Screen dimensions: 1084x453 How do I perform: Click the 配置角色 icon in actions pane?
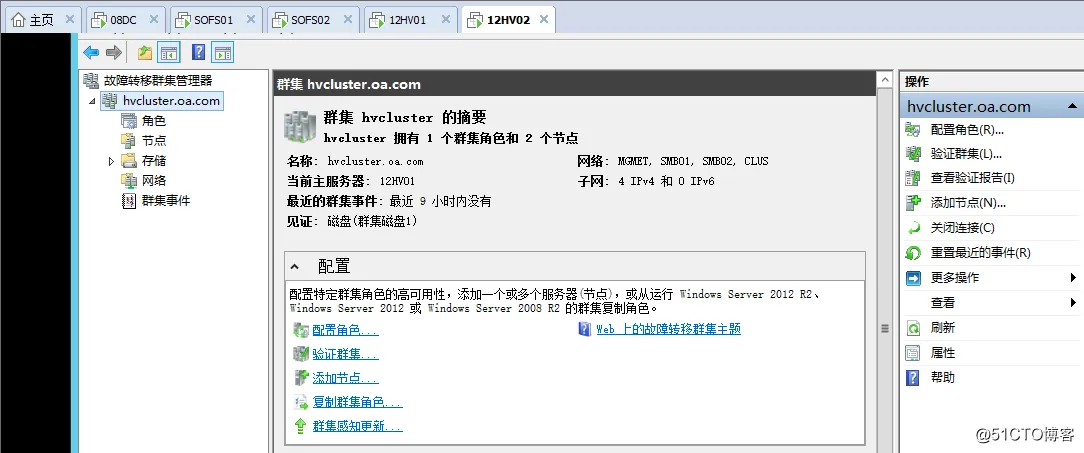913,129
